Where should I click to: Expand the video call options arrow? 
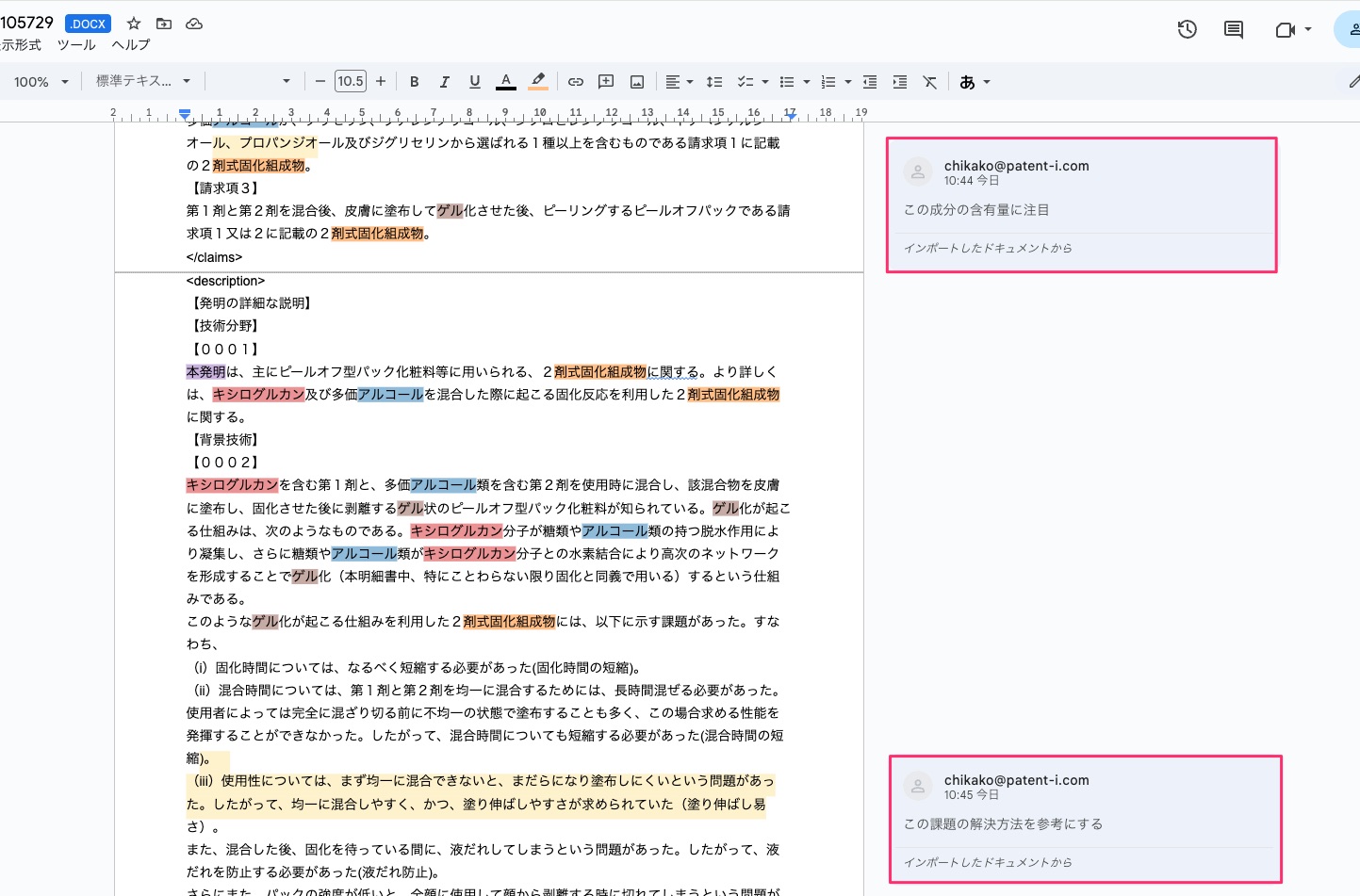(1308, 30)
